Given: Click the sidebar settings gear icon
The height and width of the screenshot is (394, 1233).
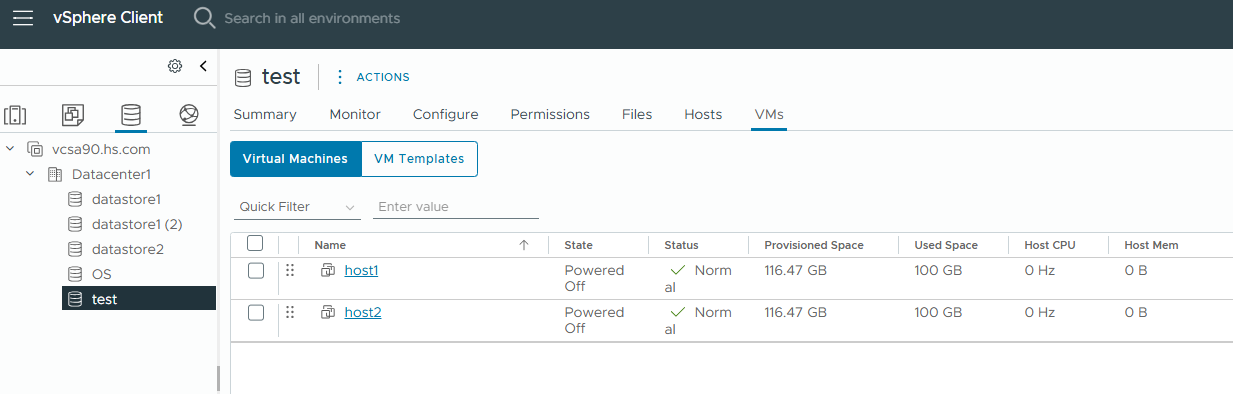Looking at the screenshot, I should (x=175, y=66).
